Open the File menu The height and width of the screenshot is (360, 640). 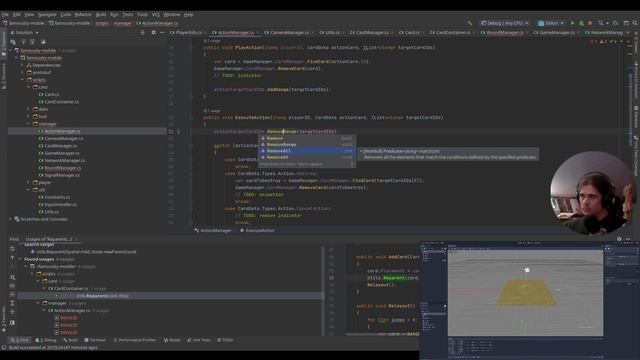pyautogui.click(x=5, y=14)
